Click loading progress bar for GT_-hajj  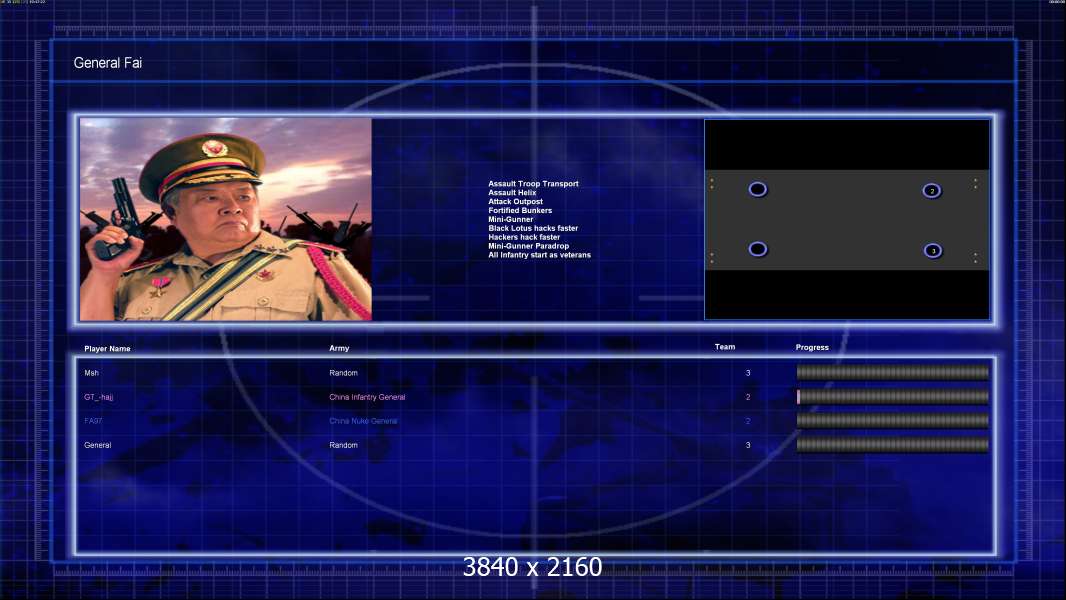pos(893,397)
